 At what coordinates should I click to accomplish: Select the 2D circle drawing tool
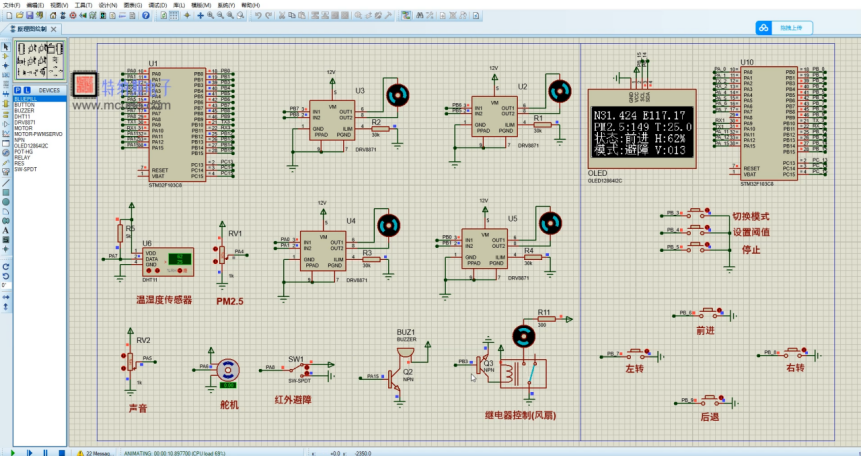coord(6,202)
